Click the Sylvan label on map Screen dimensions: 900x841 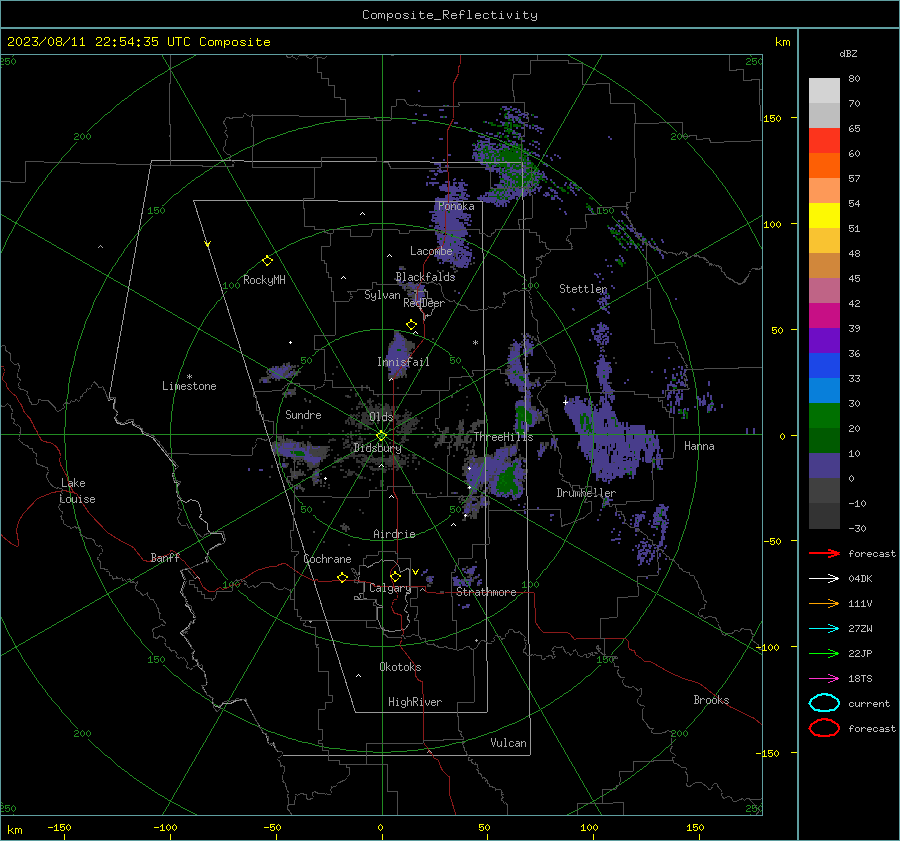tap(382, 295)
